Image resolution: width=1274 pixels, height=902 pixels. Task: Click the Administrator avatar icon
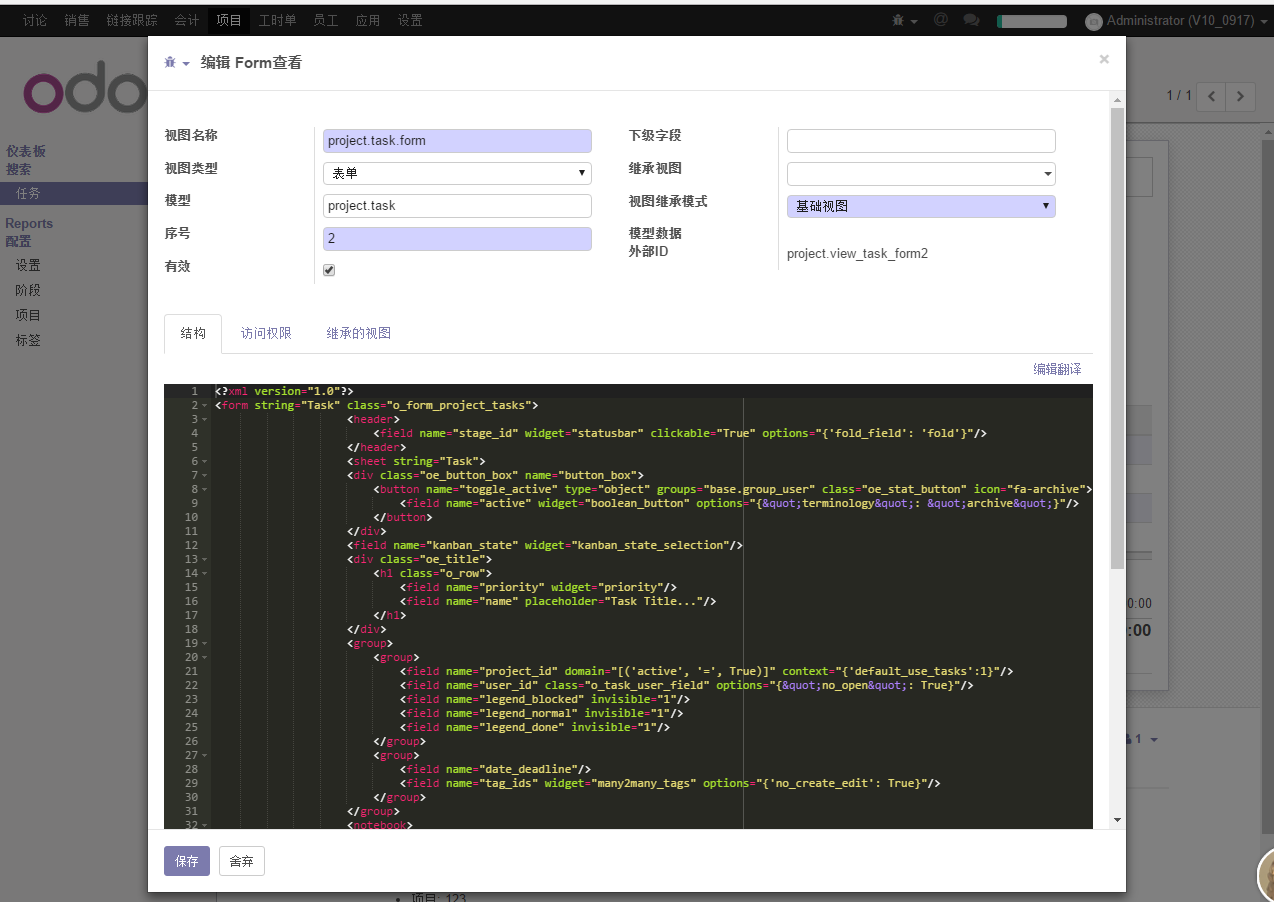(1093, 21)
